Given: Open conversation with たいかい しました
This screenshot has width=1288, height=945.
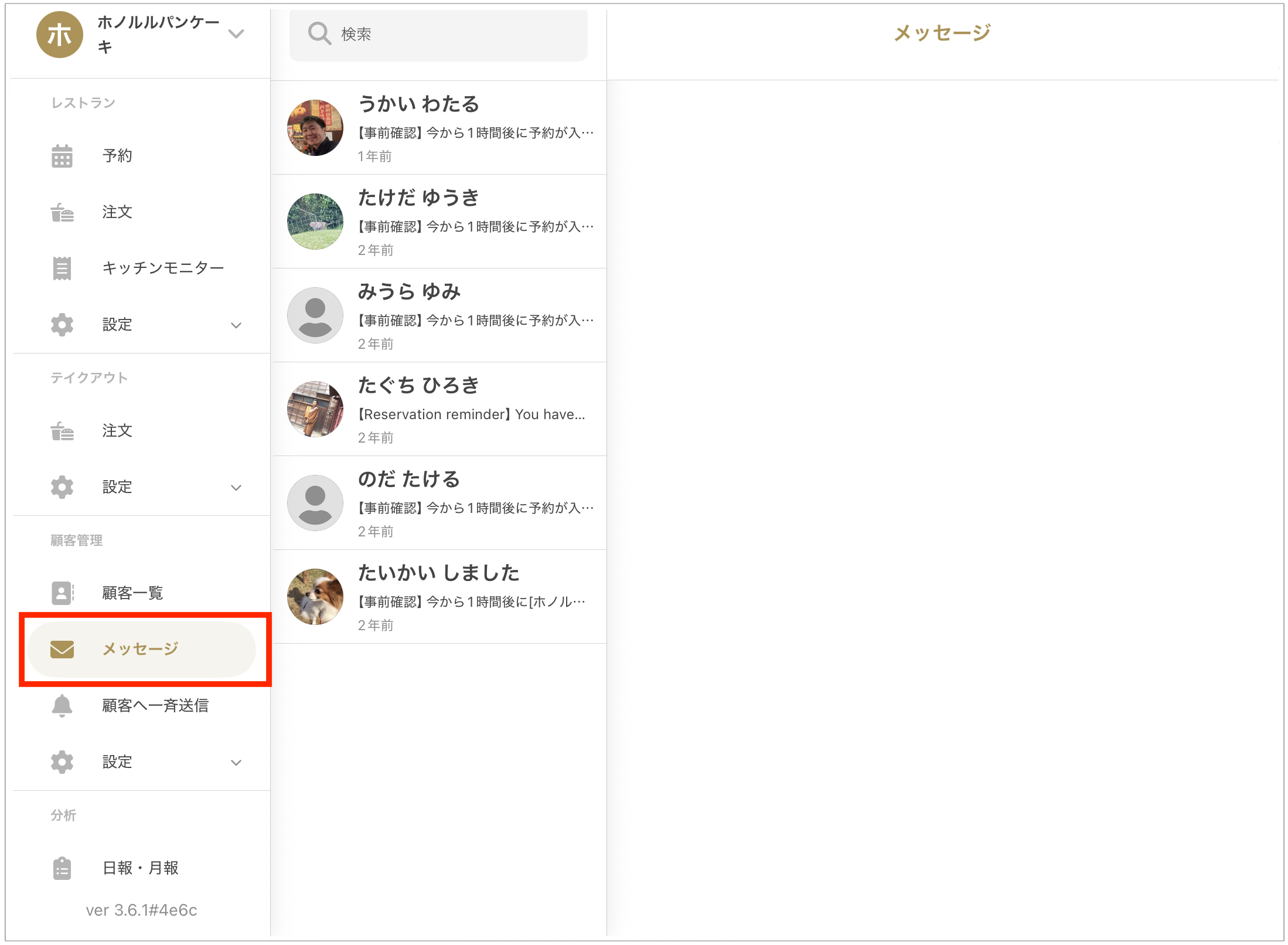Looking at the screenshot, I should point(439,597).
